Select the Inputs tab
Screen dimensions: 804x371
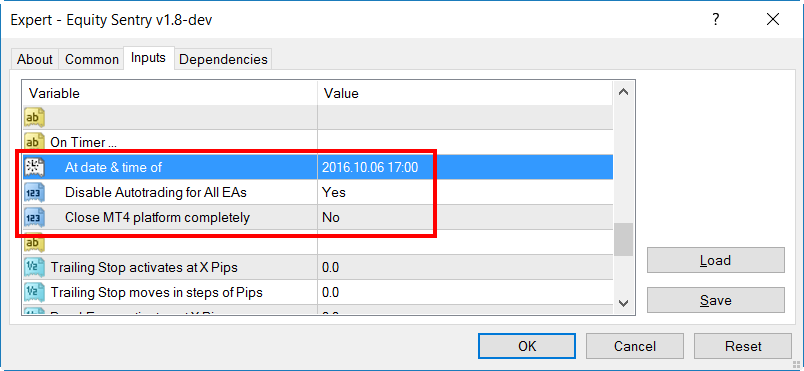coord(148,57)
